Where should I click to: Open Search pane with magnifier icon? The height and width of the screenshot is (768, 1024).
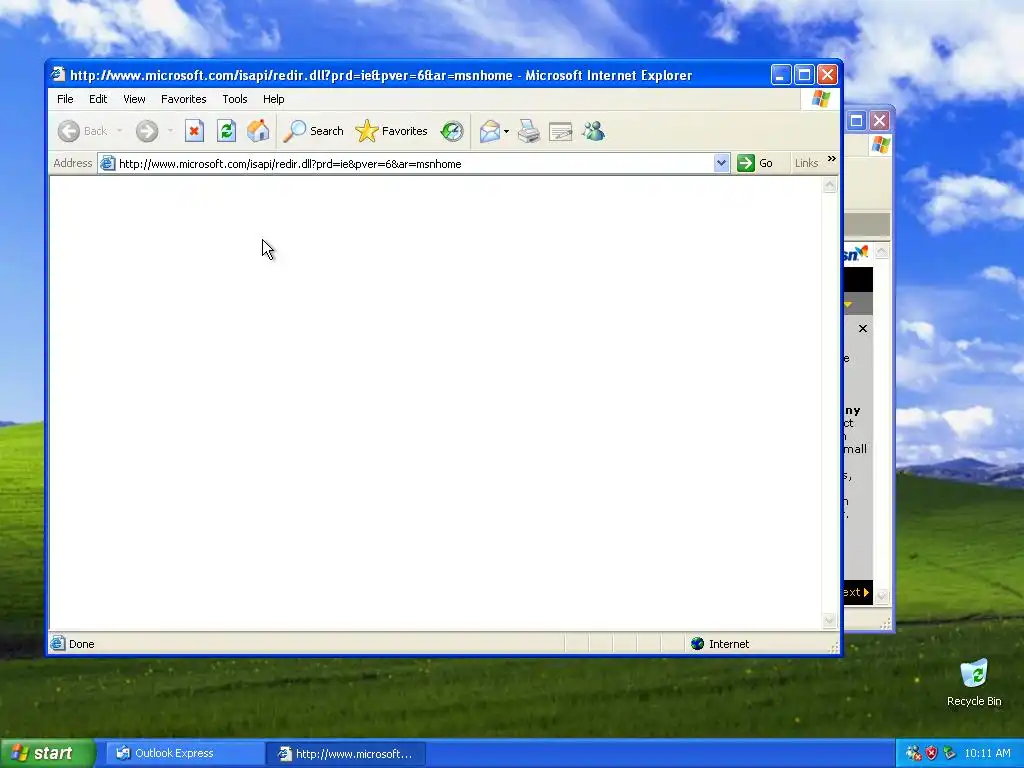coord(295,131)
